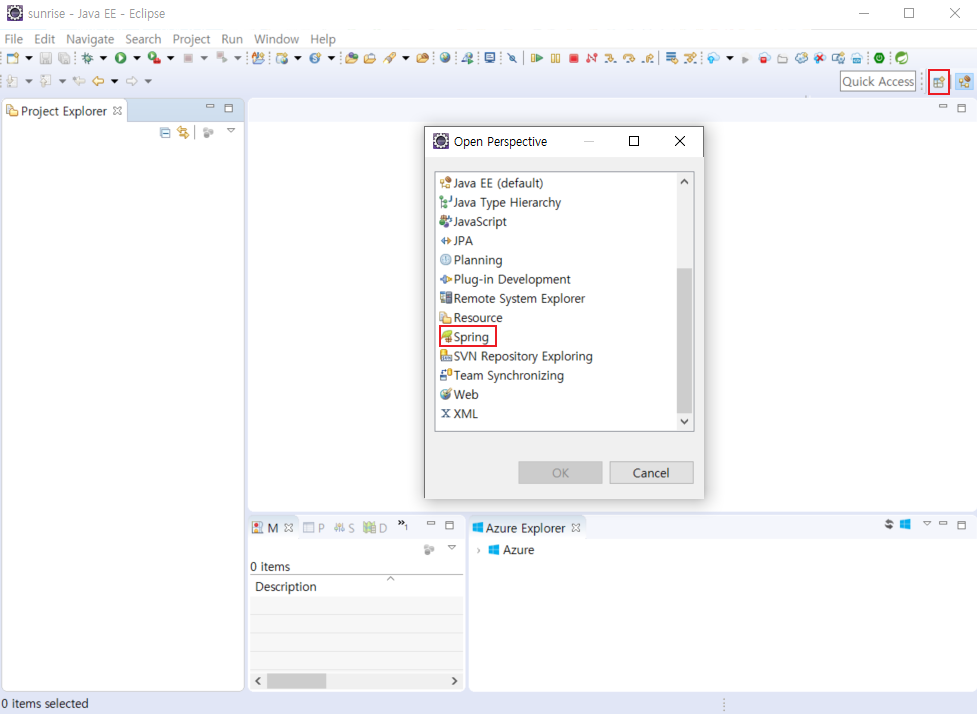
Task: Select the Azure item in Azure Explorer
Action: [x=518, y=550]
